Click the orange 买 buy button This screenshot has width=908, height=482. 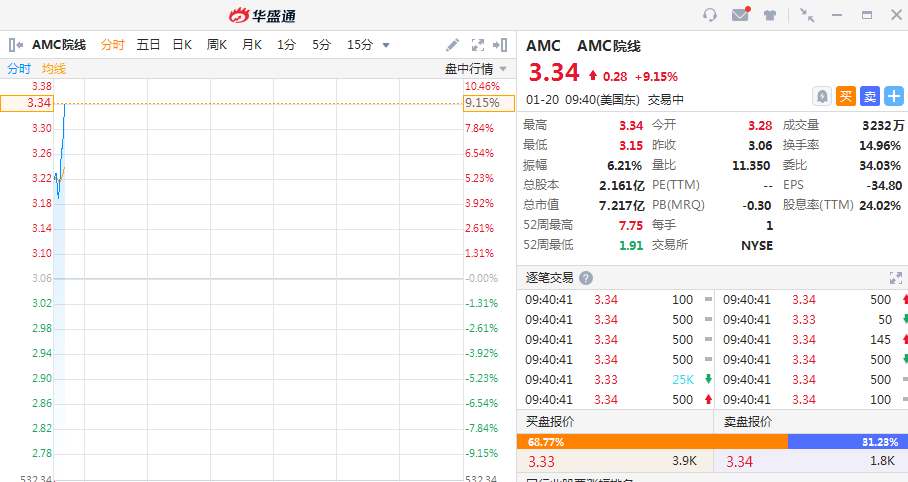846,96
